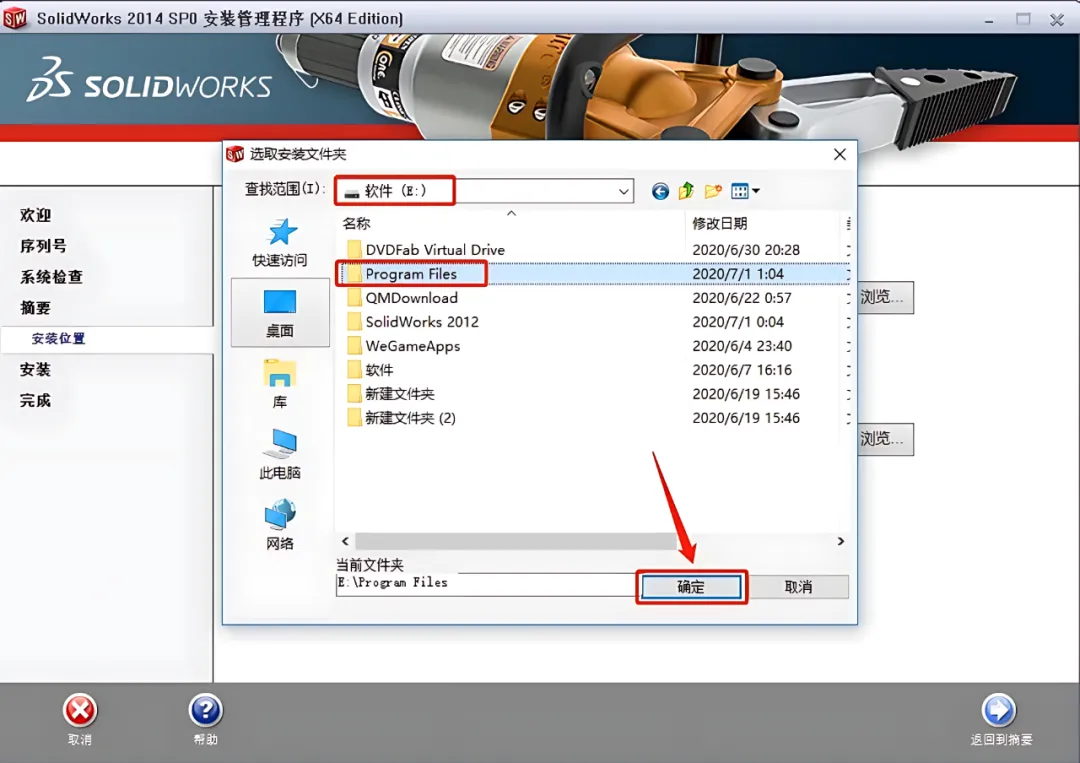Open the 系统检查 step in sidebar
This screenshot has height=763, width=1080.
[52, 277]
